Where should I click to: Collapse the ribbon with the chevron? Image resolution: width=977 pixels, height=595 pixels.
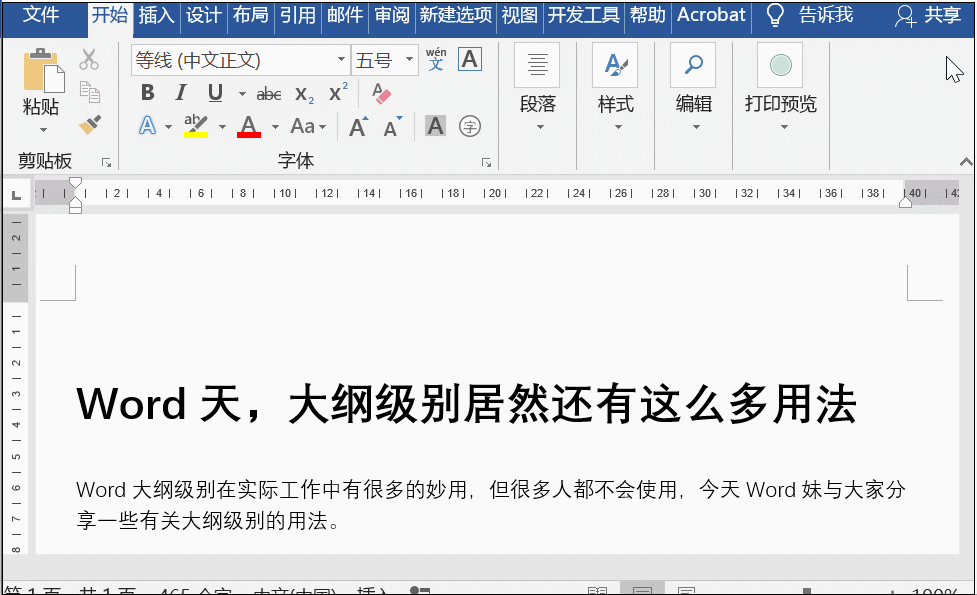point(966,162)
